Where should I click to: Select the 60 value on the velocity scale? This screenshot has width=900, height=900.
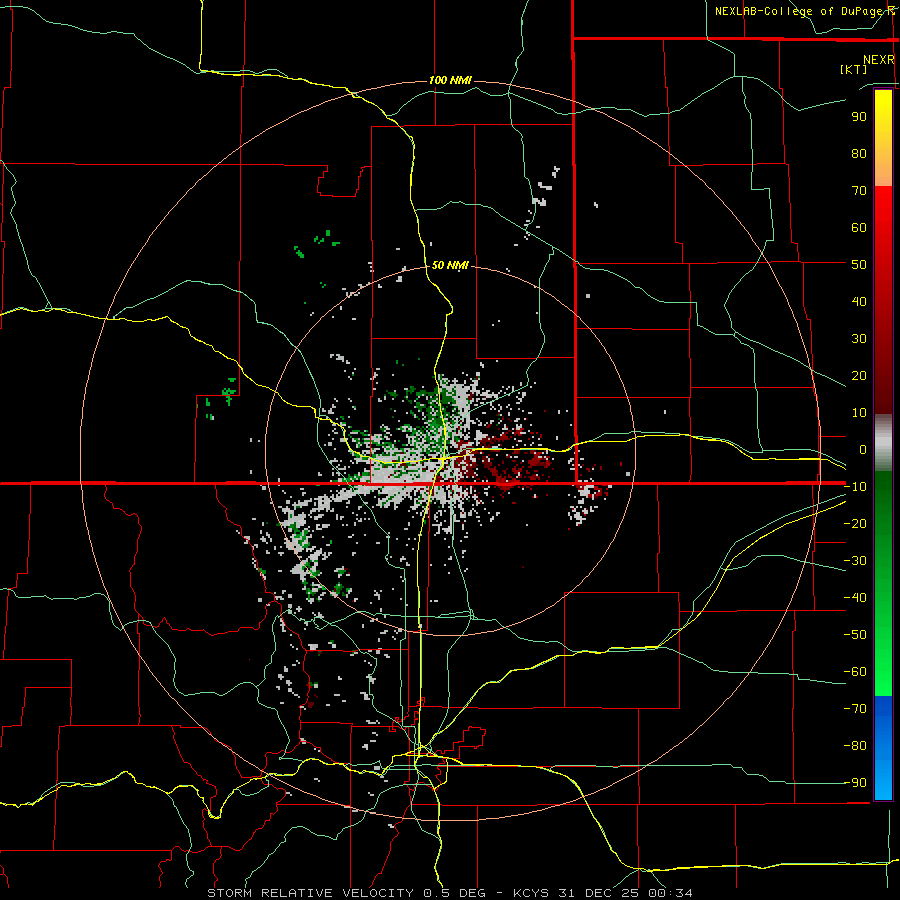coord(859,227)
